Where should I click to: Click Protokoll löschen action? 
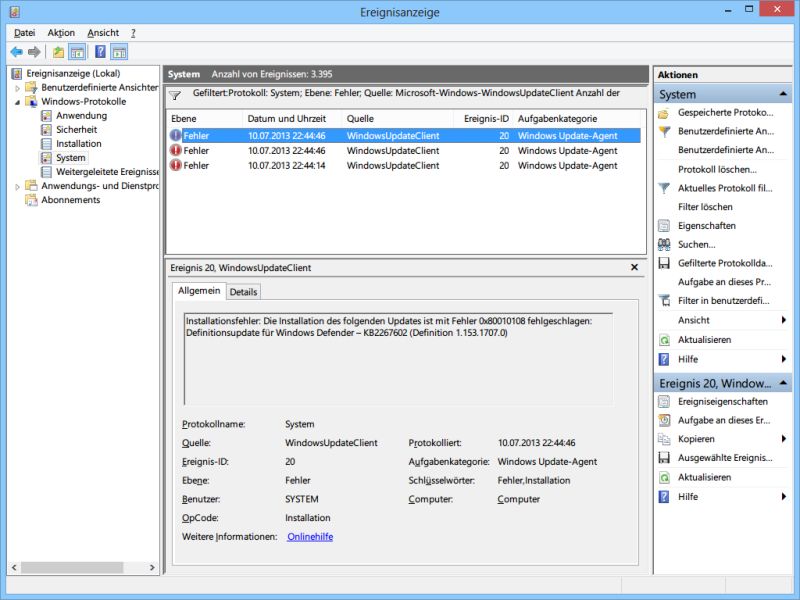click(717, 169)
